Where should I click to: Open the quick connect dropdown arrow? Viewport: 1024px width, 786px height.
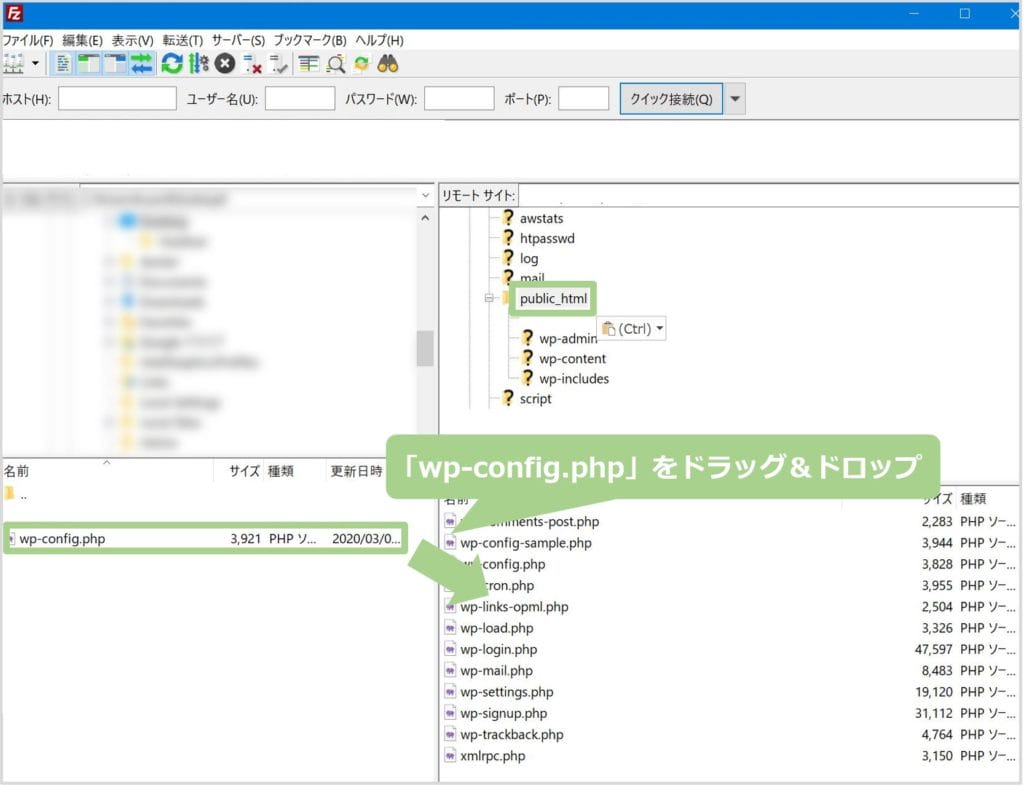[x=734, y=98]
